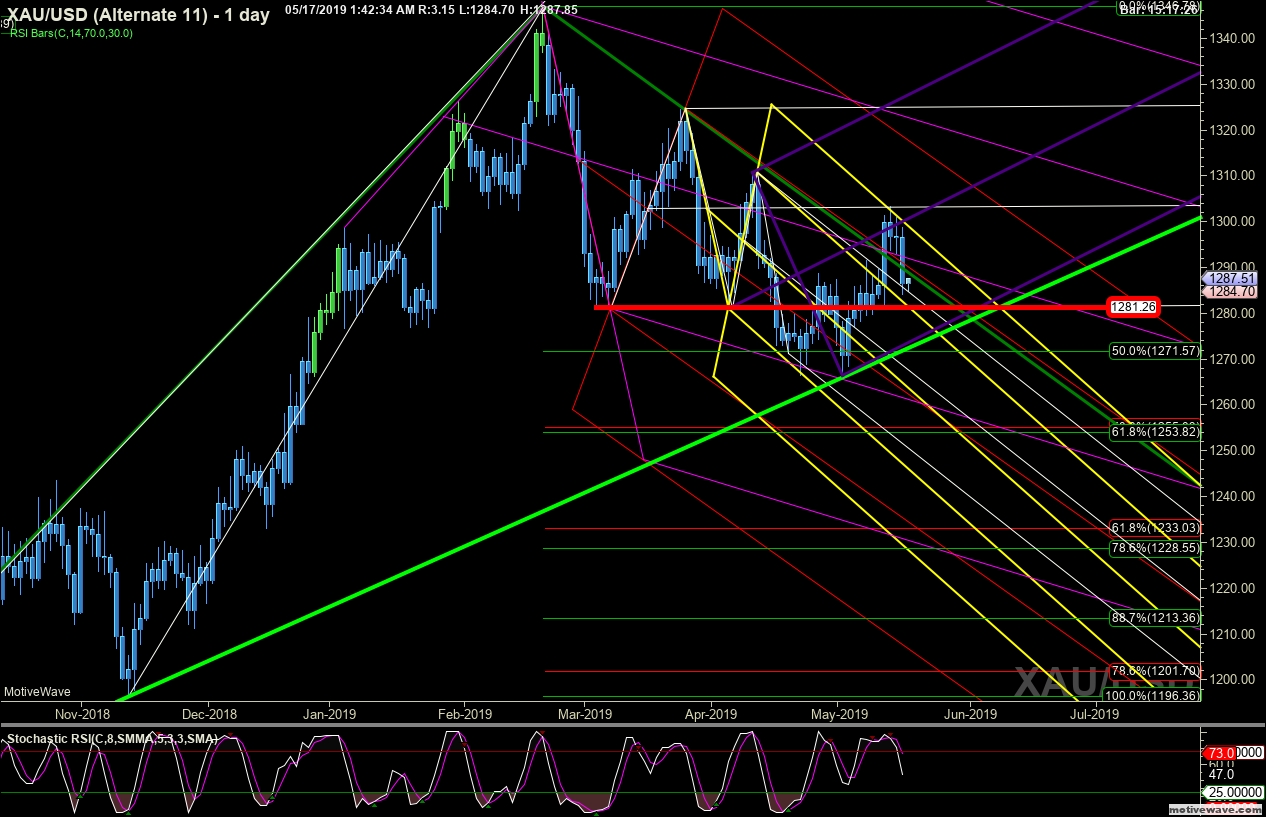Click the H:1287.85 high value in header
Screen dimensions: 1266x817
550,9
